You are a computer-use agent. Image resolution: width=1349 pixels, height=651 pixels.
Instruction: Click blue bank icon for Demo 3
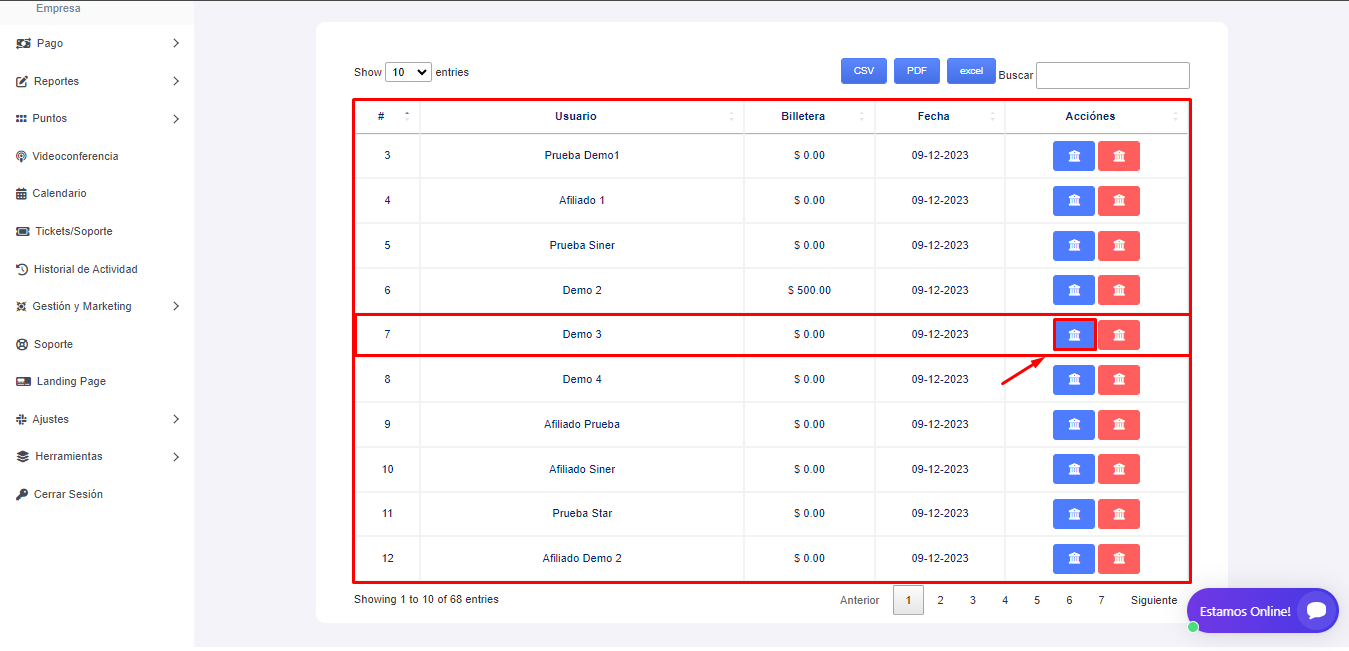1074,335
